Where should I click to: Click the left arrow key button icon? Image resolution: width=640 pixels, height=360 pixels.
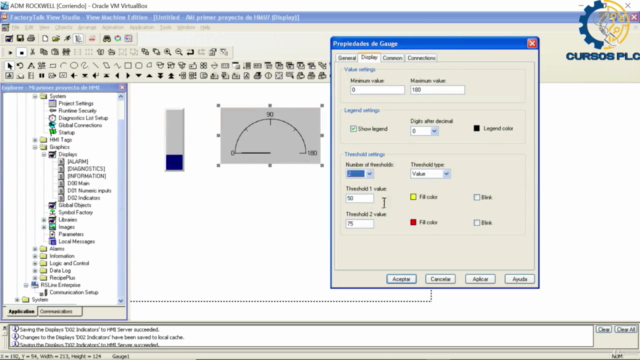coord(117,76)
